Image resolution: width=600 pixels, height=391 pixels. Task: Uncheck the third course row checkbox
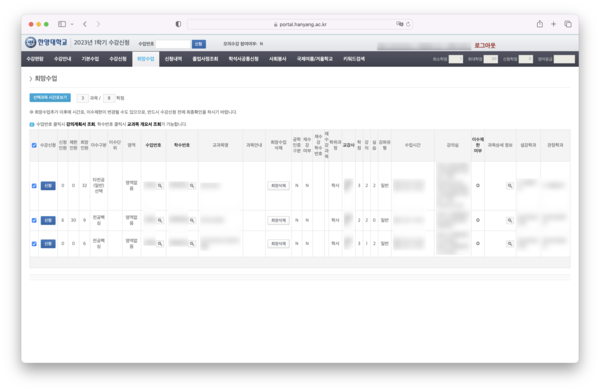pos(34,244)
